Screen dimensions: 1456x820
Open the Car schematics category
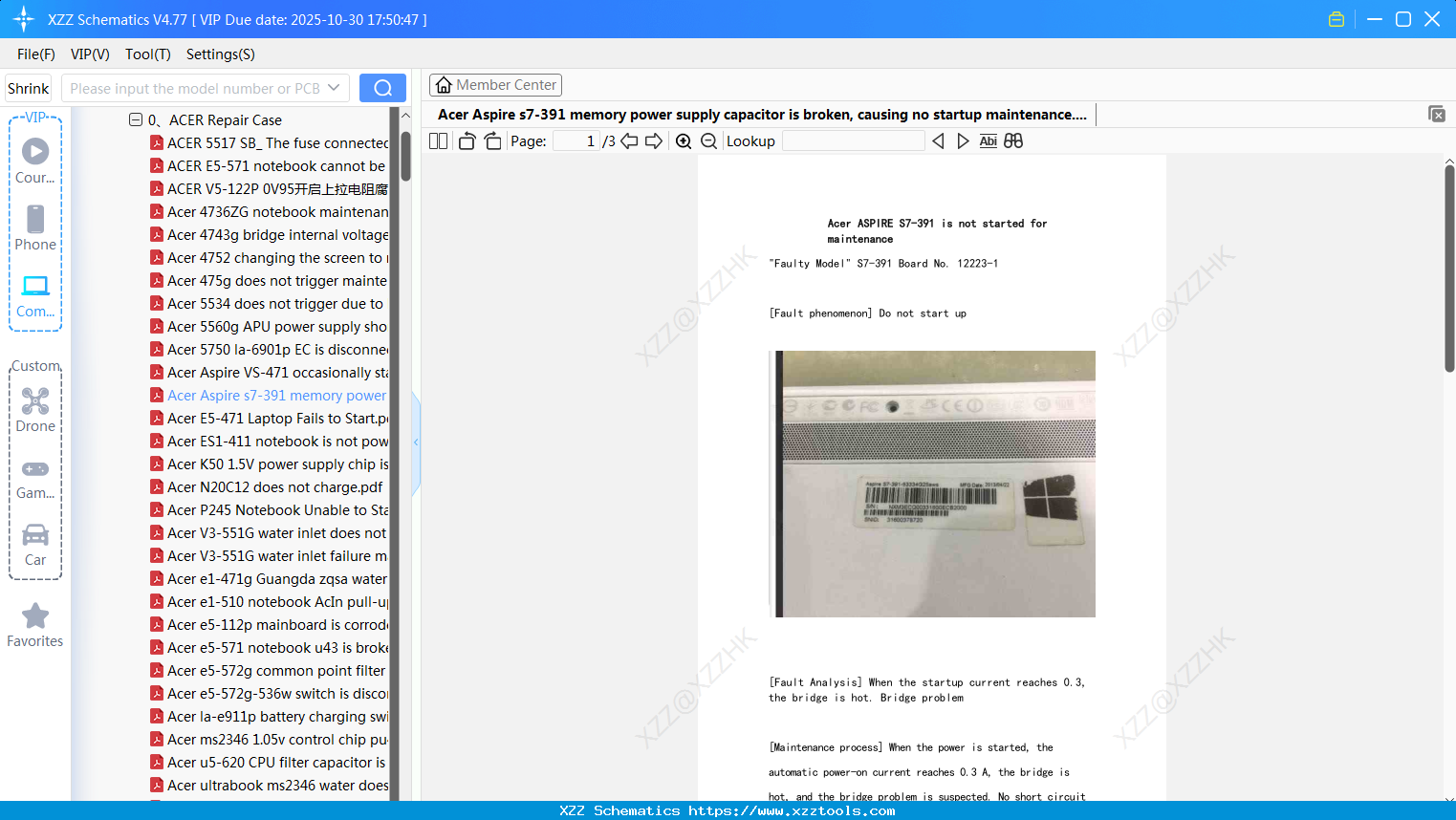[x=35, y=545]
